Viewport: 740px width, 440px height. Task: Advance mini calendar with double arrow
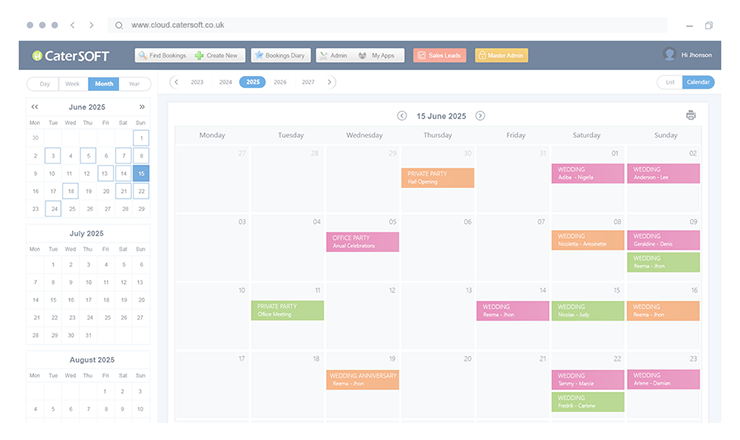(x=142, y=106)
